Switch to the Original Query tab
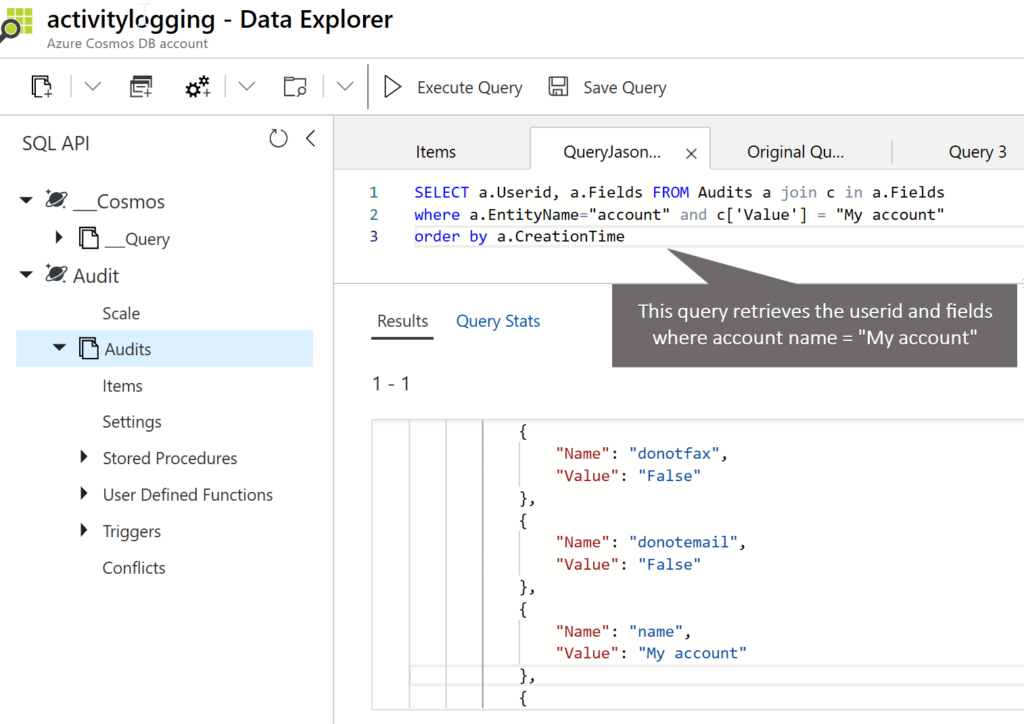The height and width of the screenshot is (724, 1024). pyautogui.click(x=795, y=152)
